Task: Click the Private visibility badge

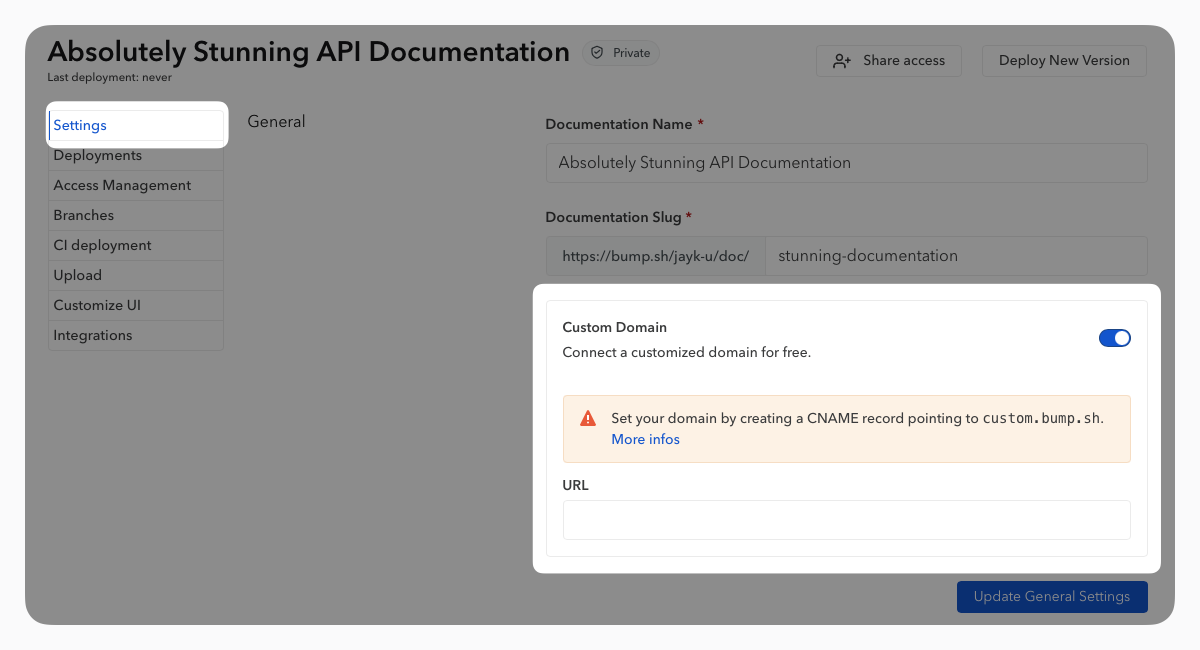Action: [x=621, y=53]
